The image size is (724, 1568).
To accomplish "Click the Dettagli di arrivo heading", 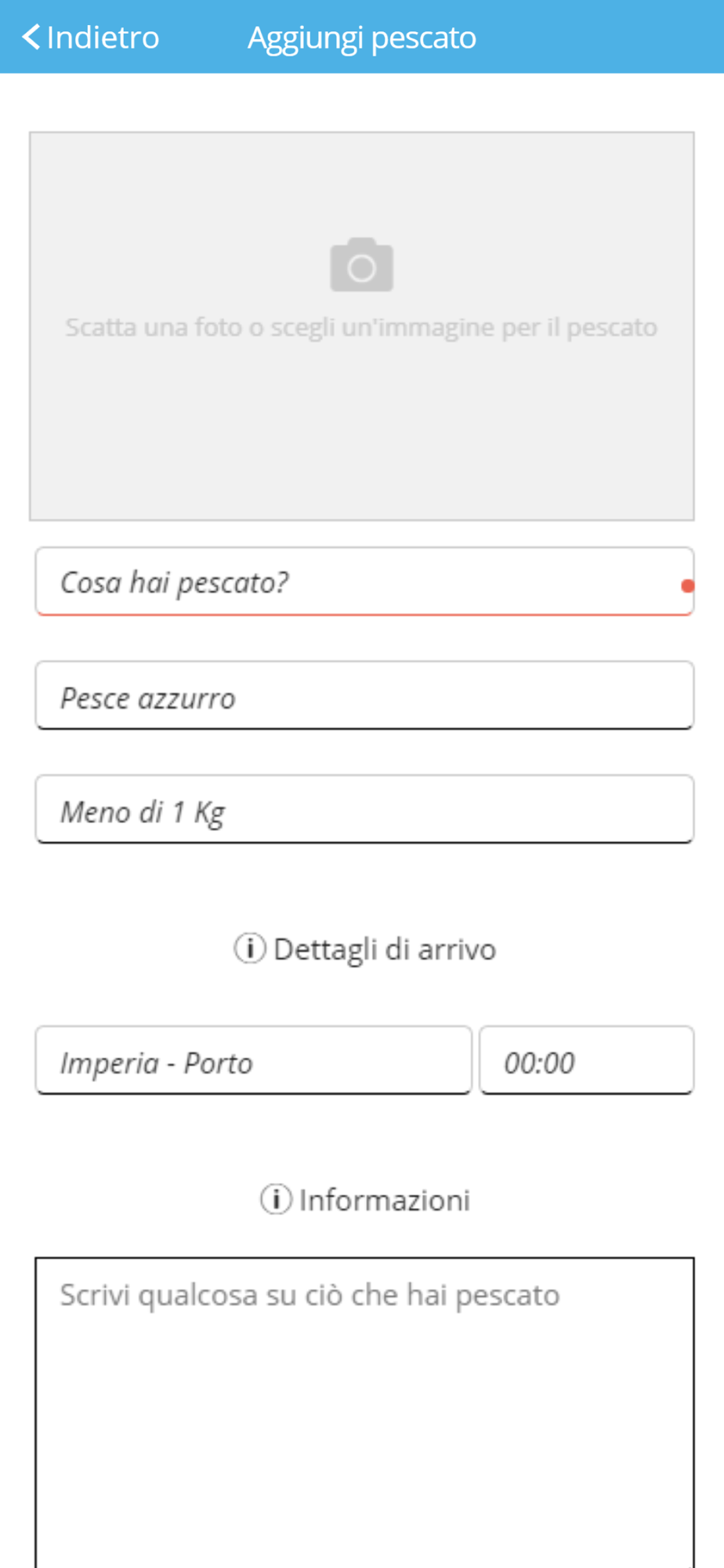I will (x=384, y=949).
